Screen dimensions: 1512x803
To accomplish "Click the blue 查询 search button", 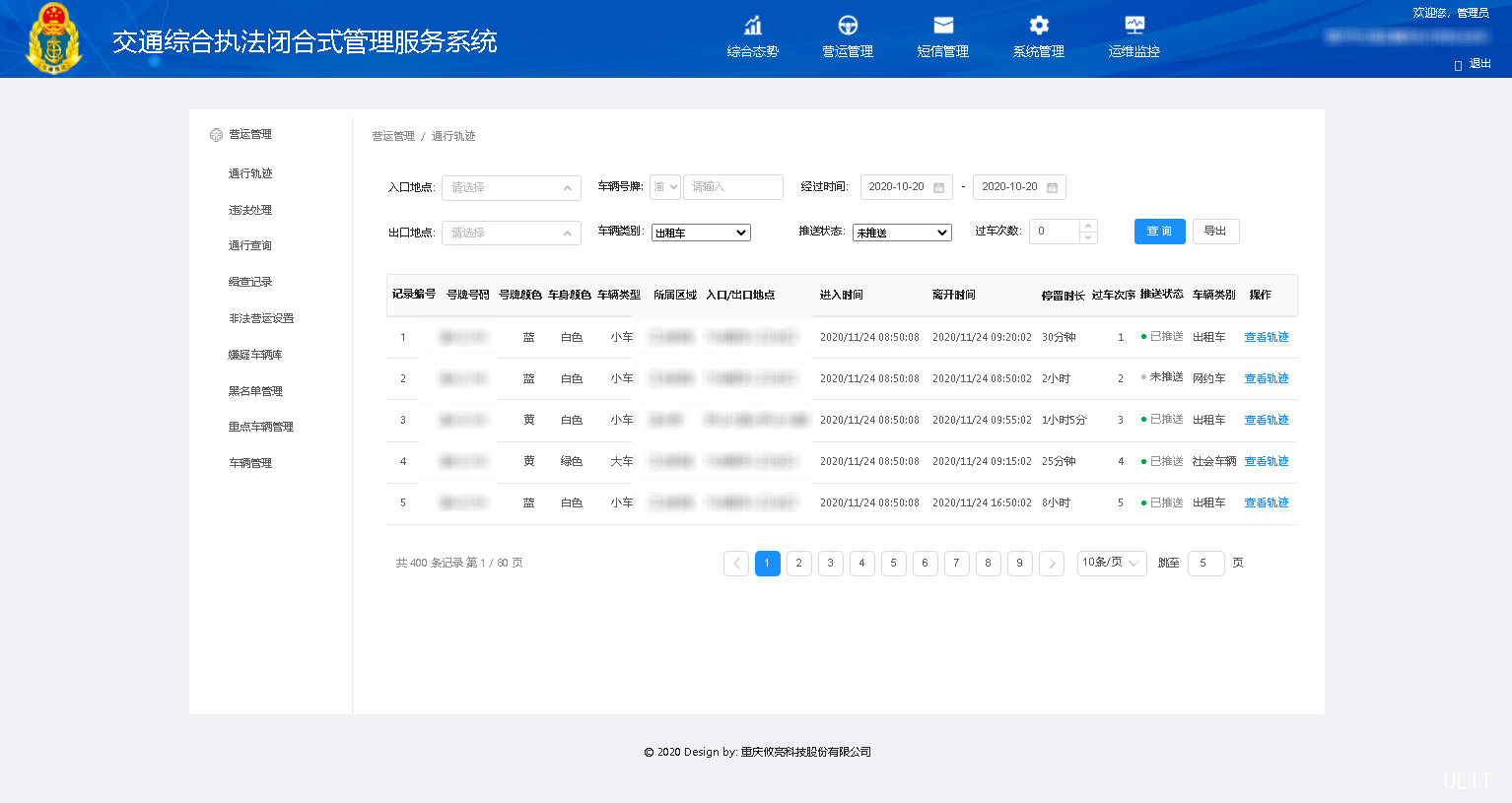I will [1159, 231].
